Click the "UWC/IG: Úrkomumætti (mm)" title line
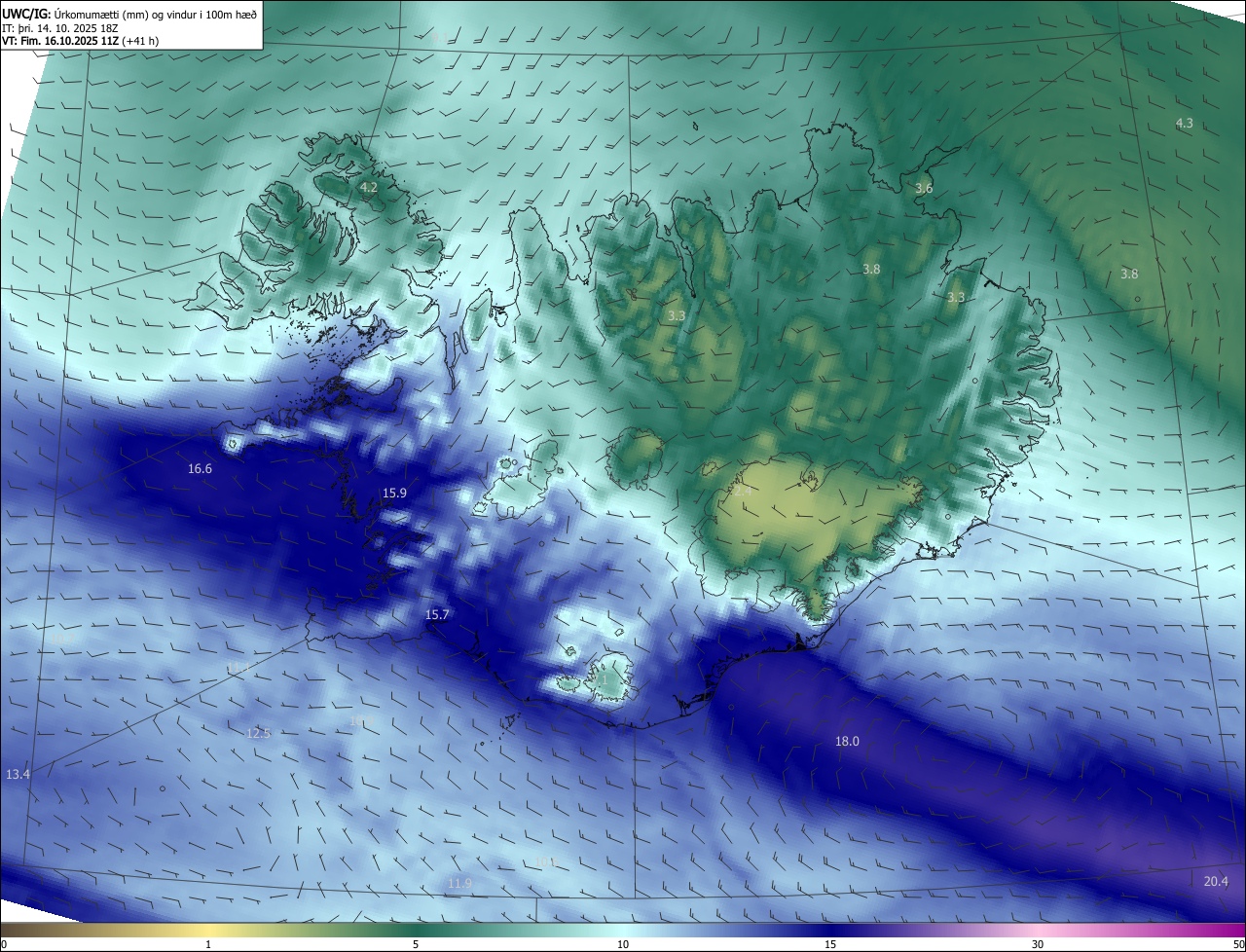The width and height of the screenshot is (1246, 952). pos(130,14)
